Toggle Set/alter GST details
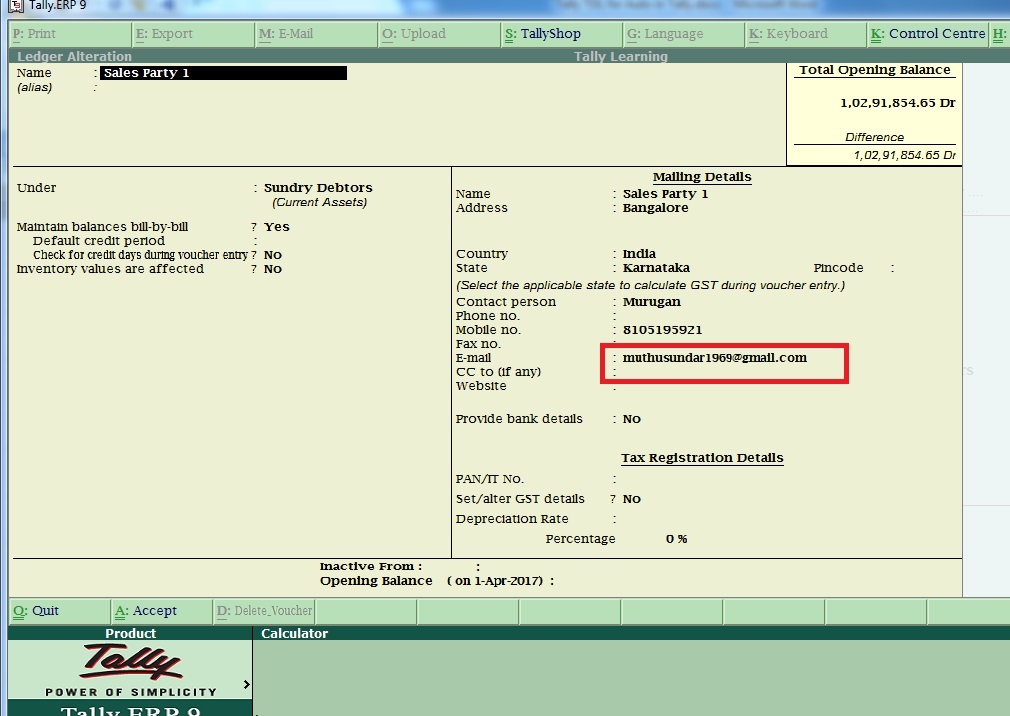The height and width of the screenshot is (716, 1010). pos(630,498)
